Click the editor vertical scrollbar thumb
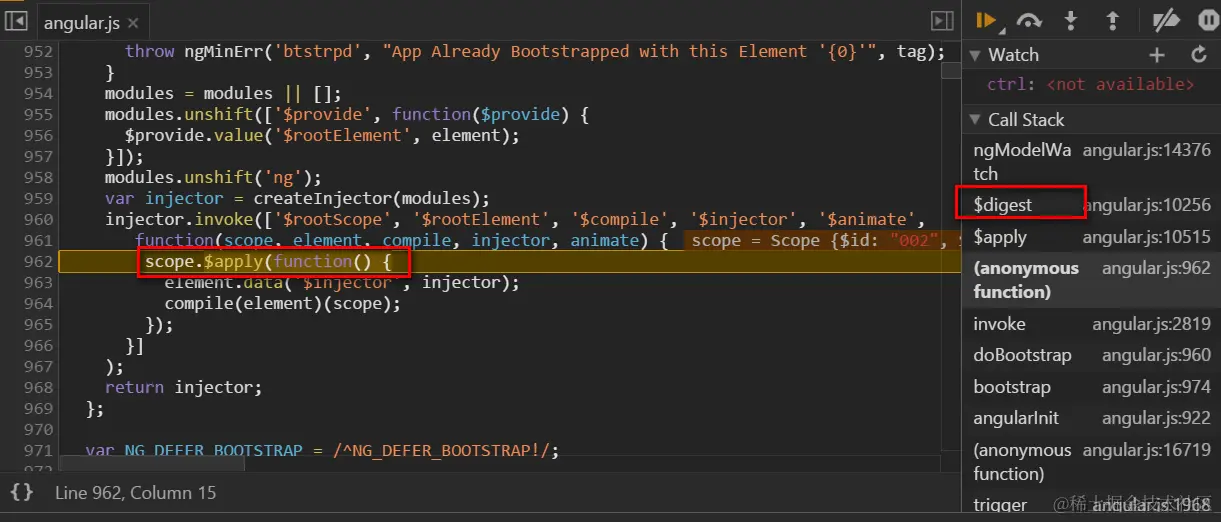This screenshot has height=522, width=1221. coord(950,72)
